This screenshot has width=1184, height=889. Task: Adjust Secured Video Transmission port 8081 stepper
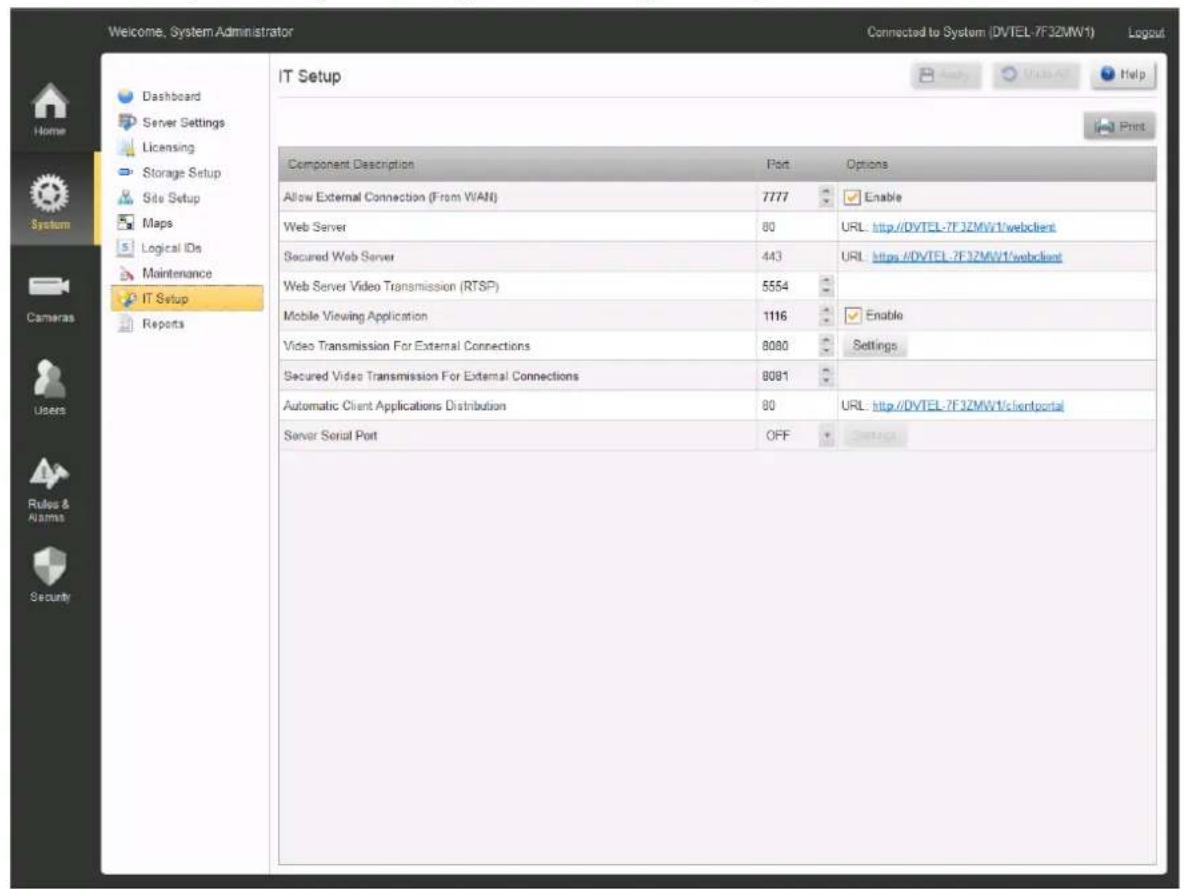click(x=826, y=375)
